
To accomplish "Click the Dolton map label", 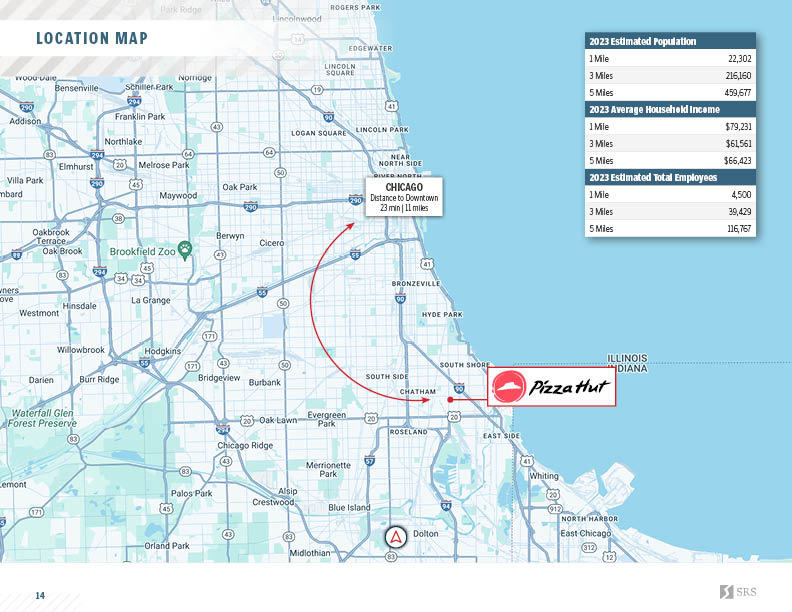I will (x=426, y=534).
